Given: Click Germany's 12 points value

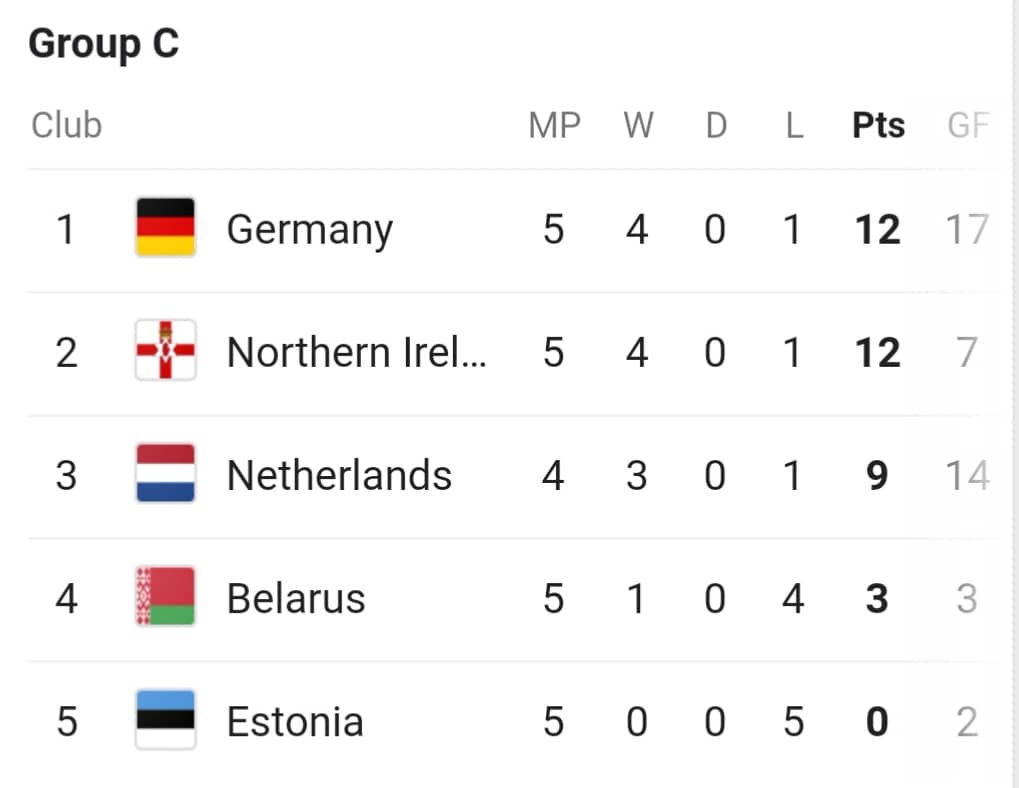Looking at the screenshot, I should tap(877, 229).
